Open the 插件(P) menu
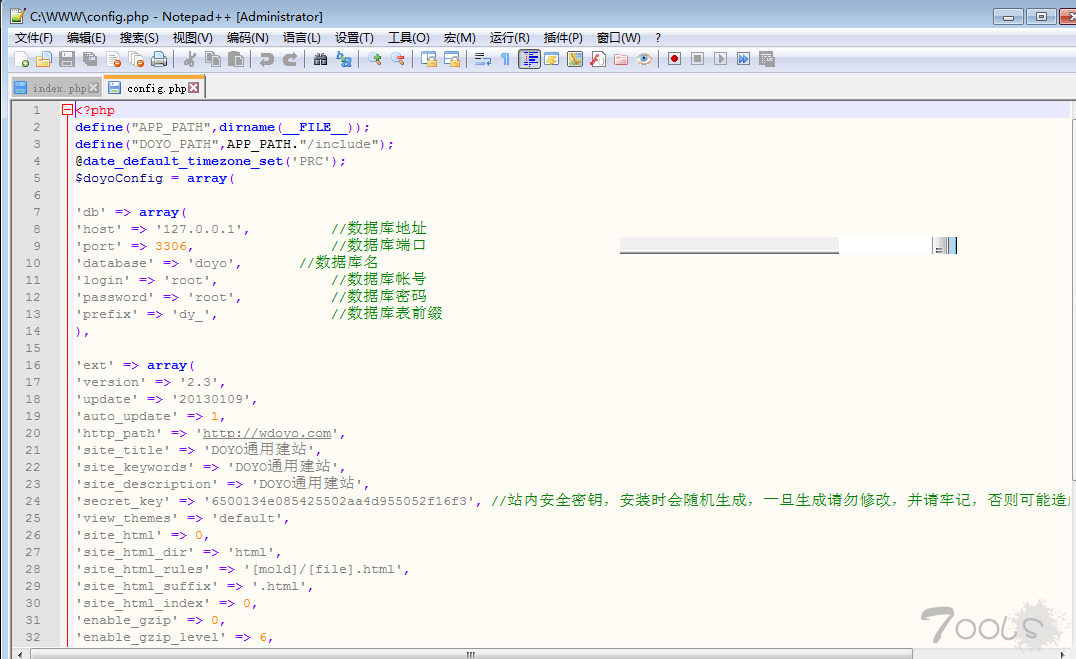The width and height of the screenshot is (1076, 659). point(563,38)
